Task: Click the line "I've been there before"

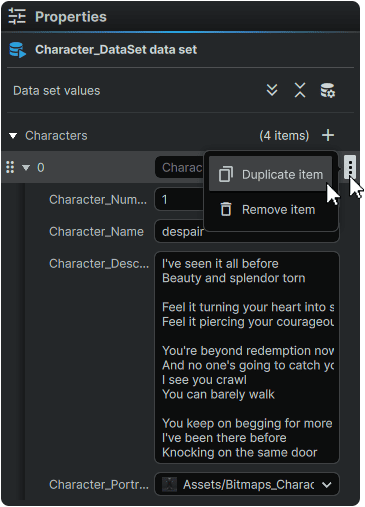Action: [x=224, y=438]
